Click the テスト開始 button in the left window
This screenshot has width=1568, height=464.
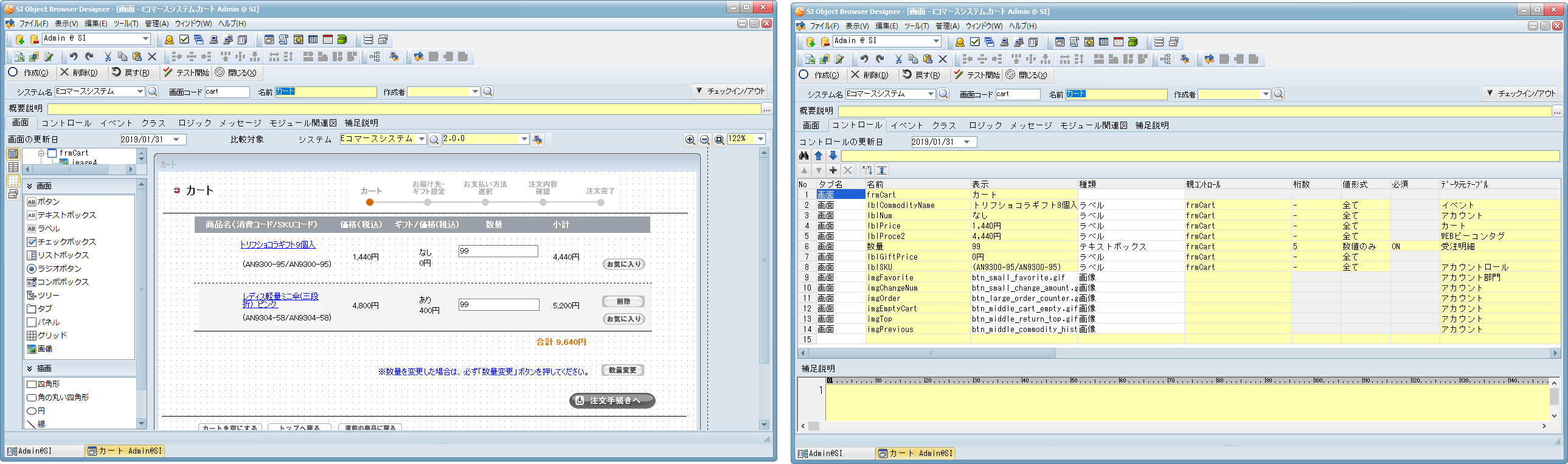tap(186, 72)
